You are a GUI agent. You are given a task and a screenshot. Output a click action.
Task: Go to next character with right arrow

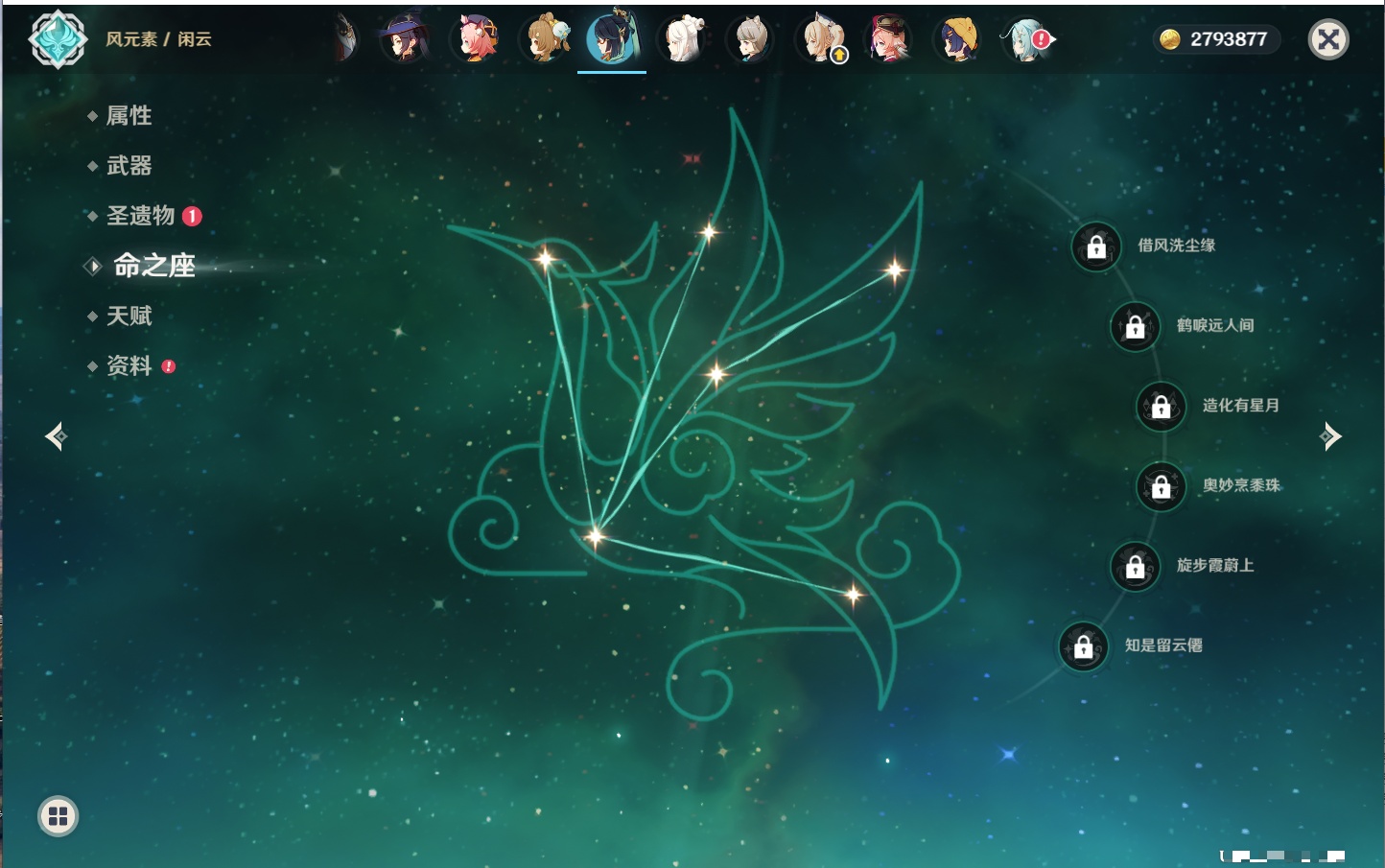tap(1330, 436)
